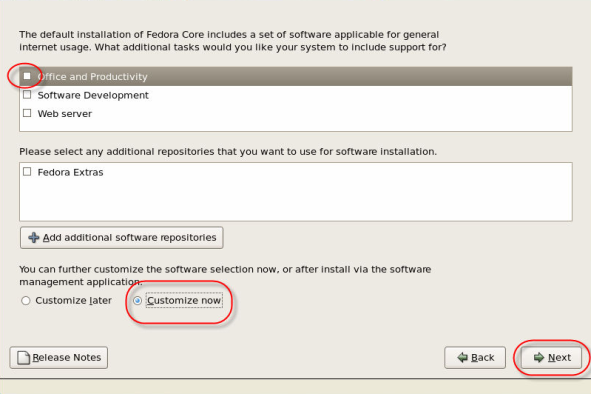Select the Customize later radio button
This screenshot has height=394, width=591.
click(x=26, y=300)
